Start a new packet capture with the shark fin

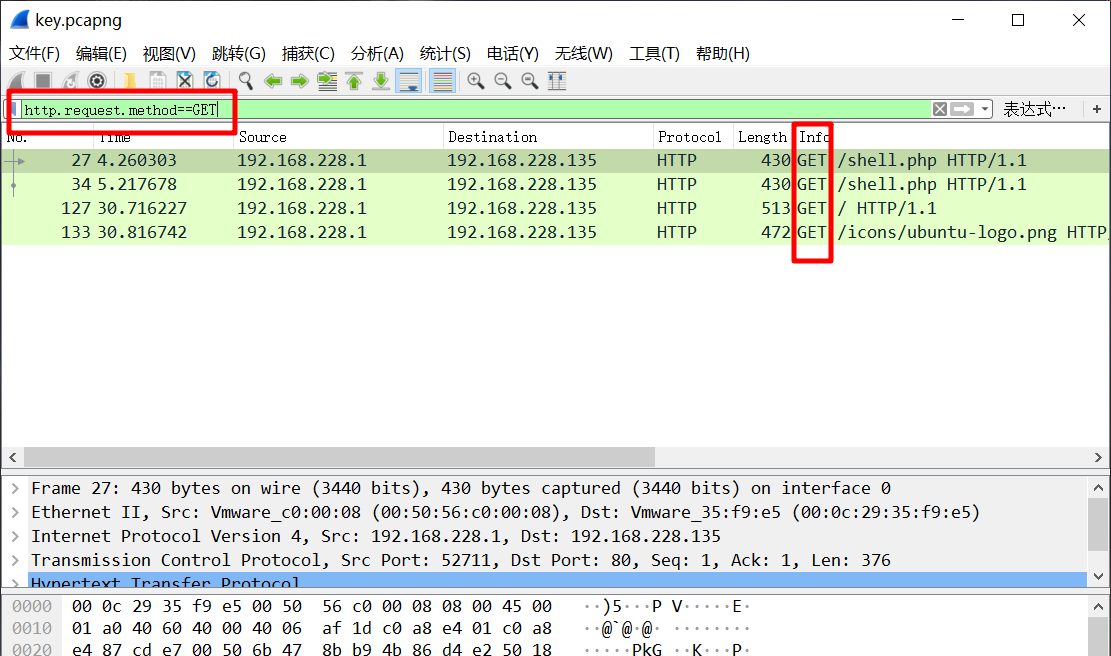coord(17,81)
